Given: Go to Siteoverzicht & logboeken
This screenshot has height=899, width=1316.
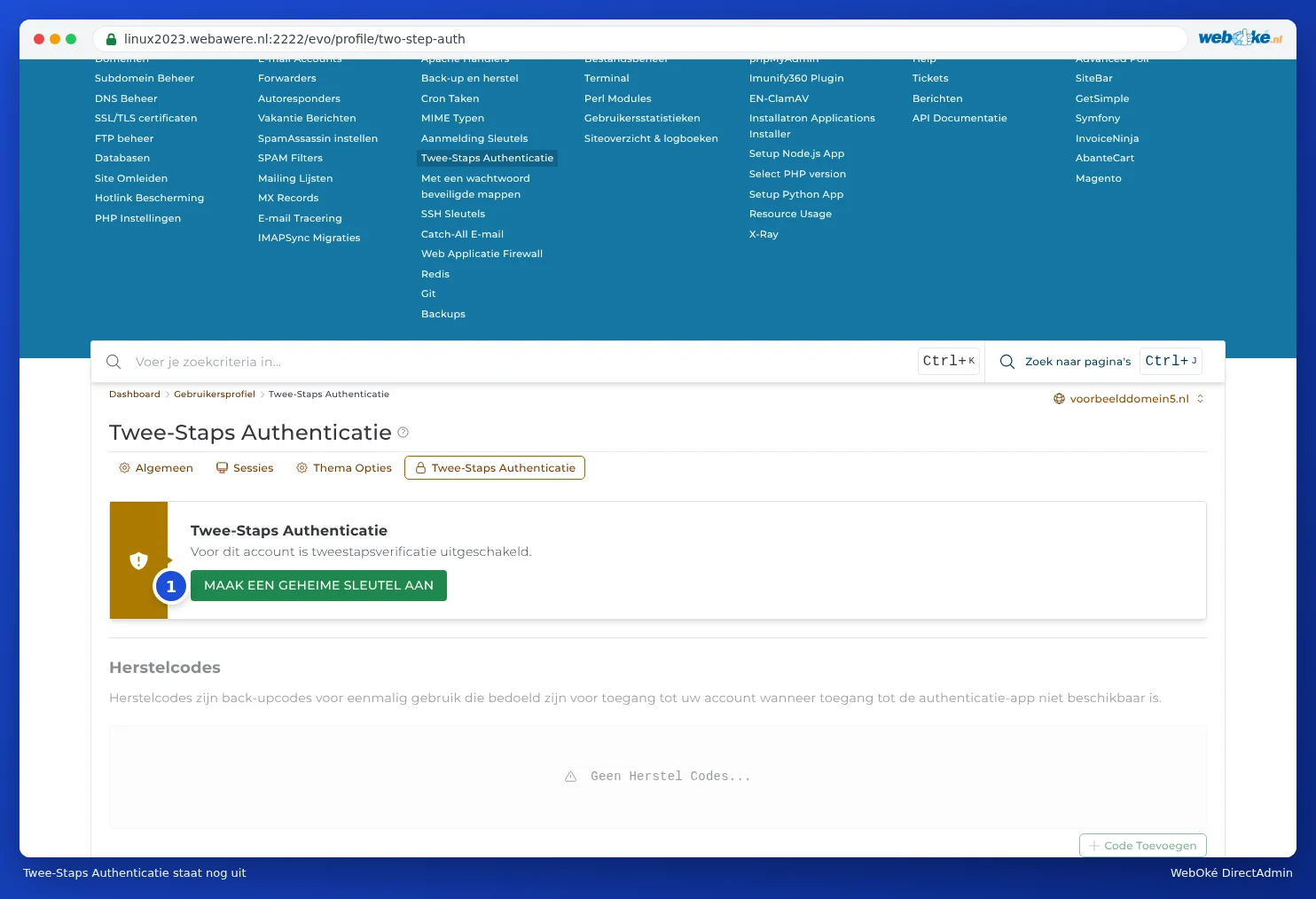Looking at the screenshot, I should click(651, 138).
